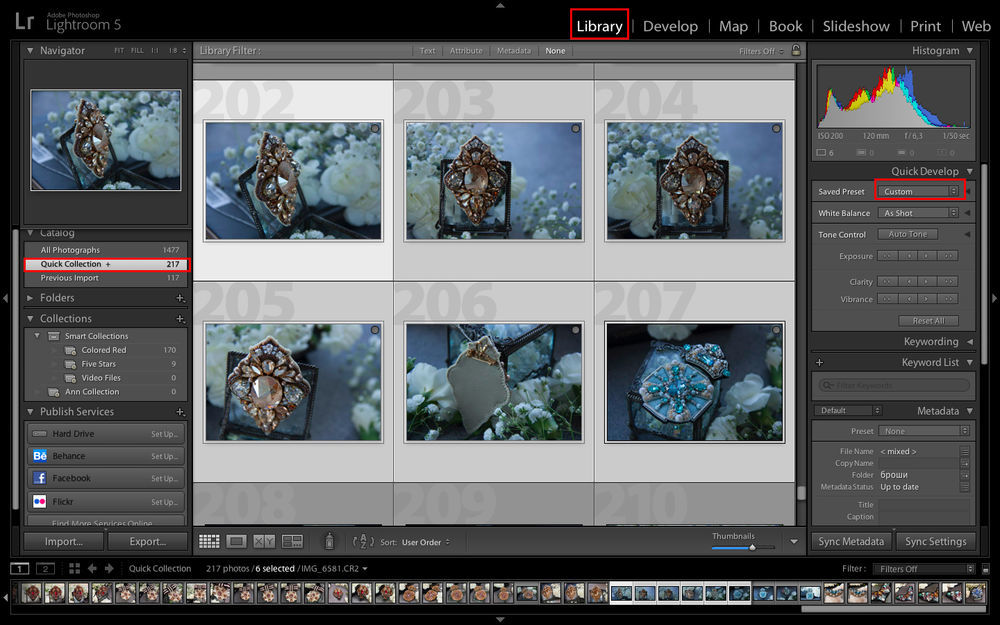Collapse the Histogram panel
Viewport: 1000px width, 625px height.
970,50
